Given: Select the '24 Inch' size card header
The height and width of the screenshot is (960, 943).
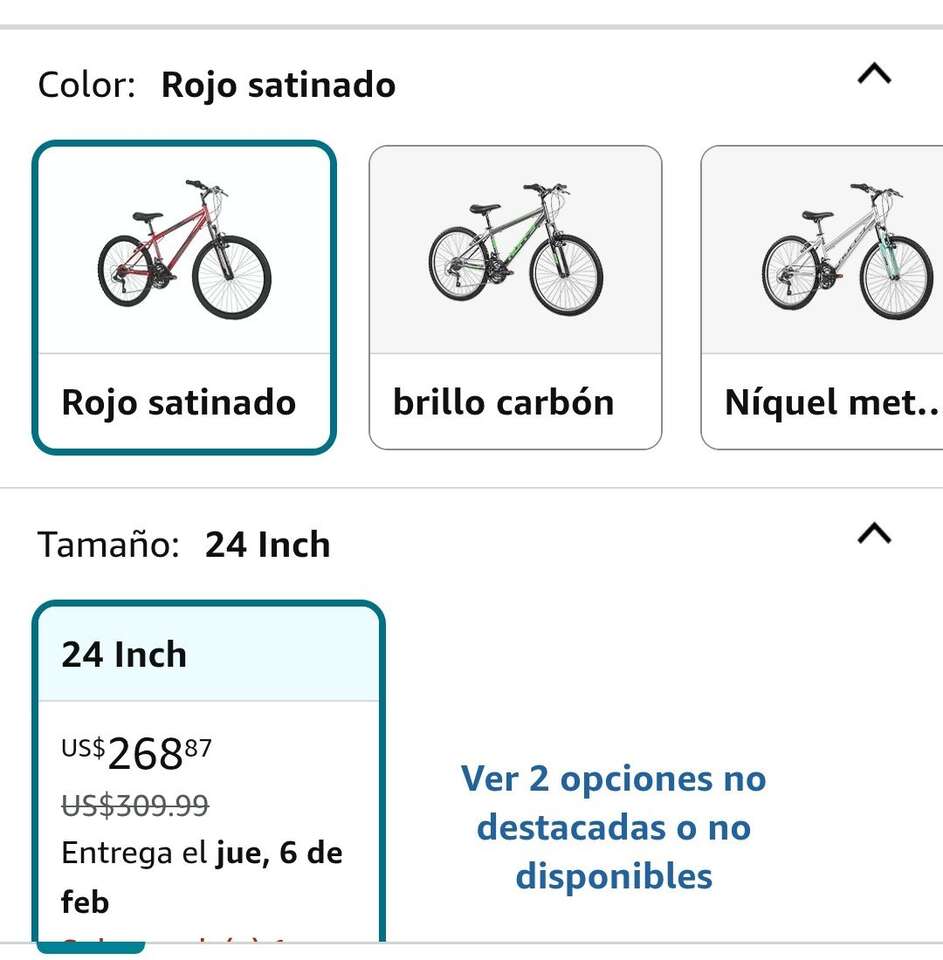Looking at the screenshot, I should [125, 655].
